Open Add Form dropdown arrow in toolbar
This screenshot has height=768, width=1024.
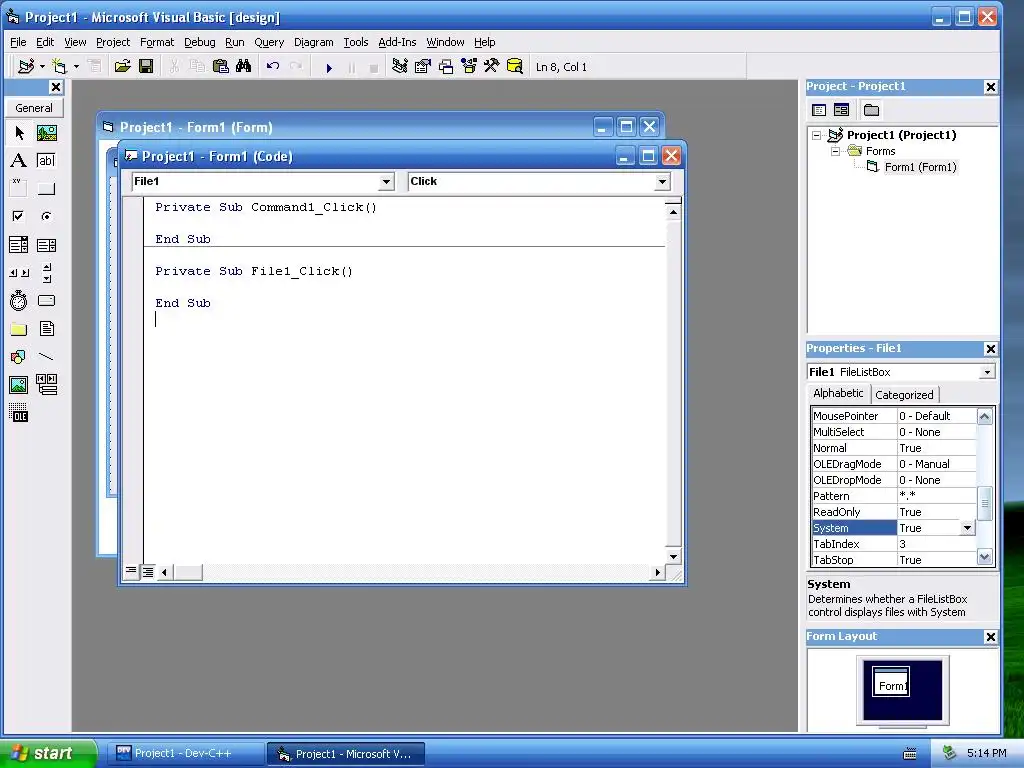pos(76,67)
